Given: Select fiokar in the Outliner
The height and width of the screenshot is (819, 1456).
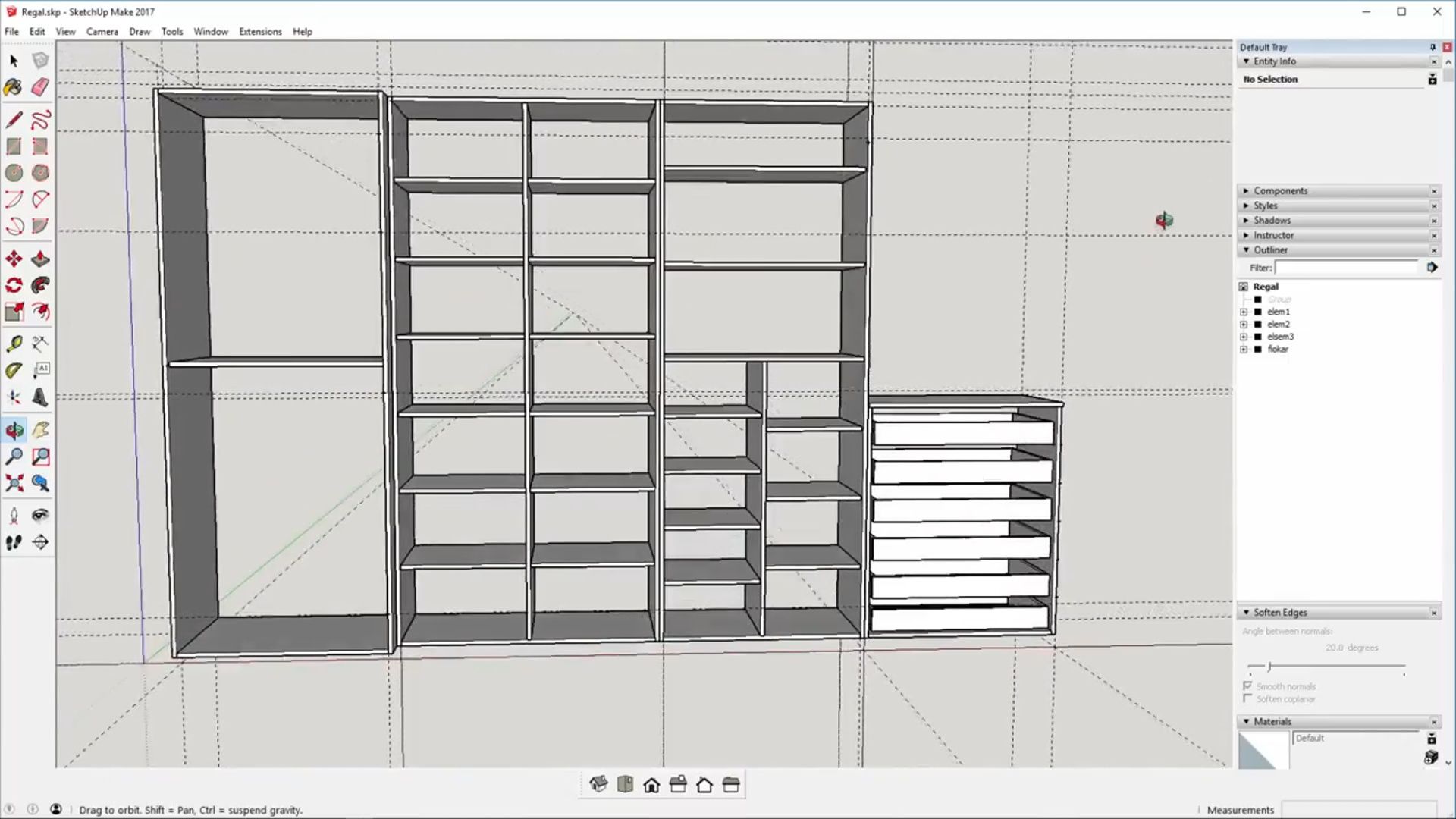Looking at the screenshot, I should click(1278, 350).
